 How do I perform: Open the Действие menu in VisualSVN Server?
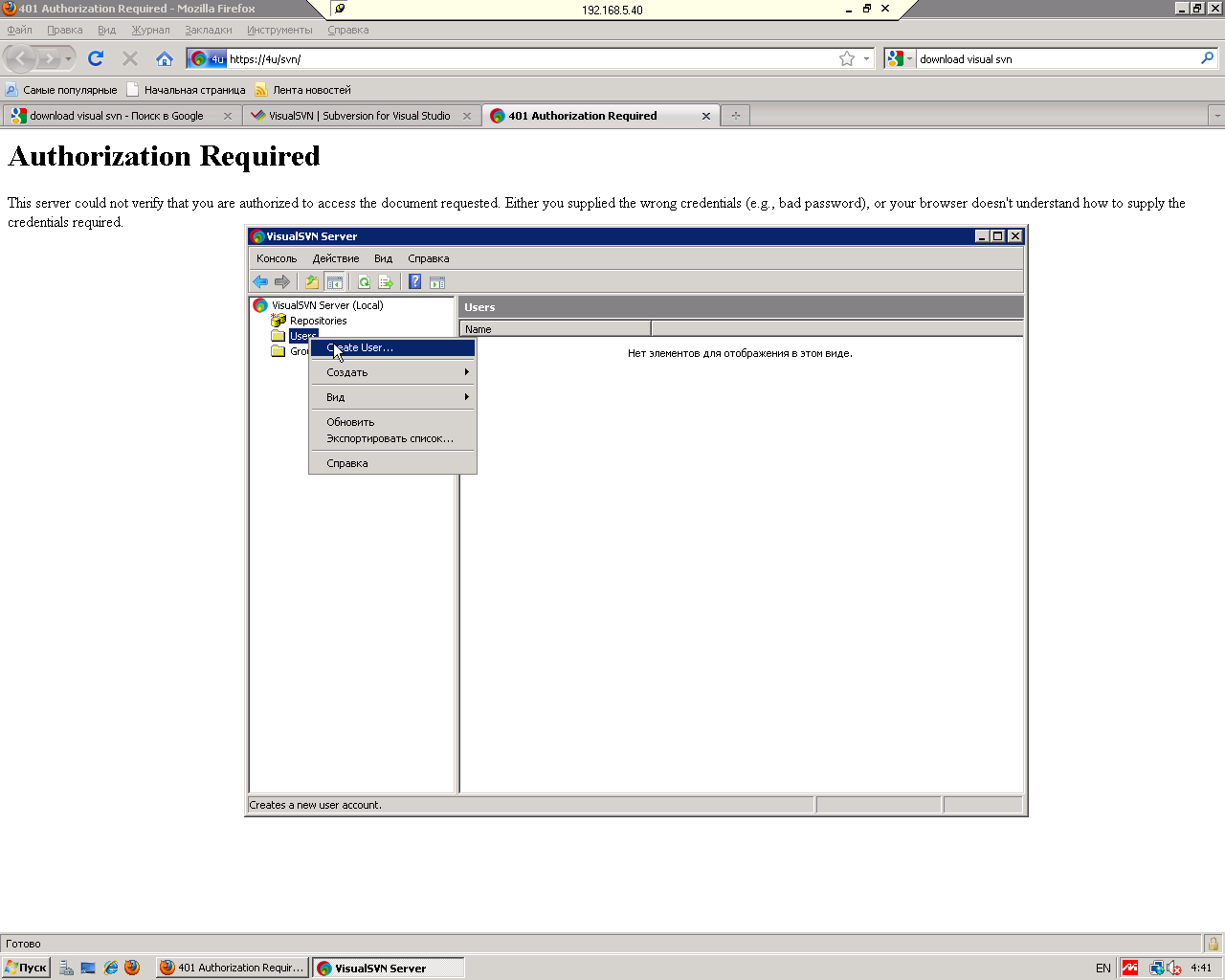pos(336,258)
